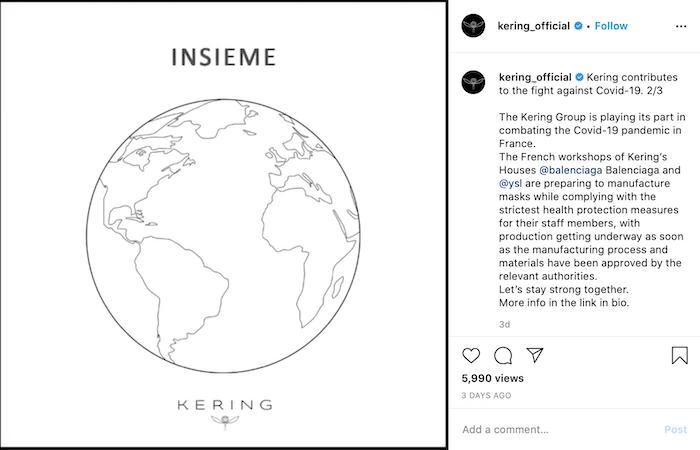Open the Kering profile picture in the header
700x450 pixels.
(474, 26)
